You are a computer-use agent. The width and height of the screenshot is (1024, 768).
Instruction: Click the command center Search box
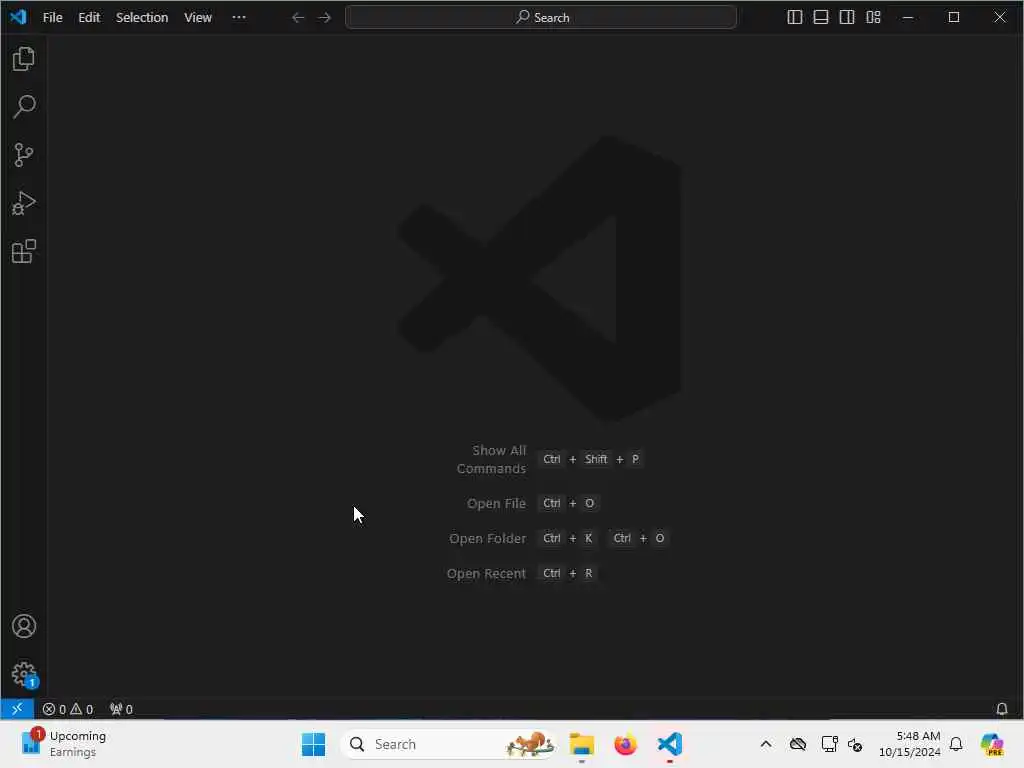[541, 18]
